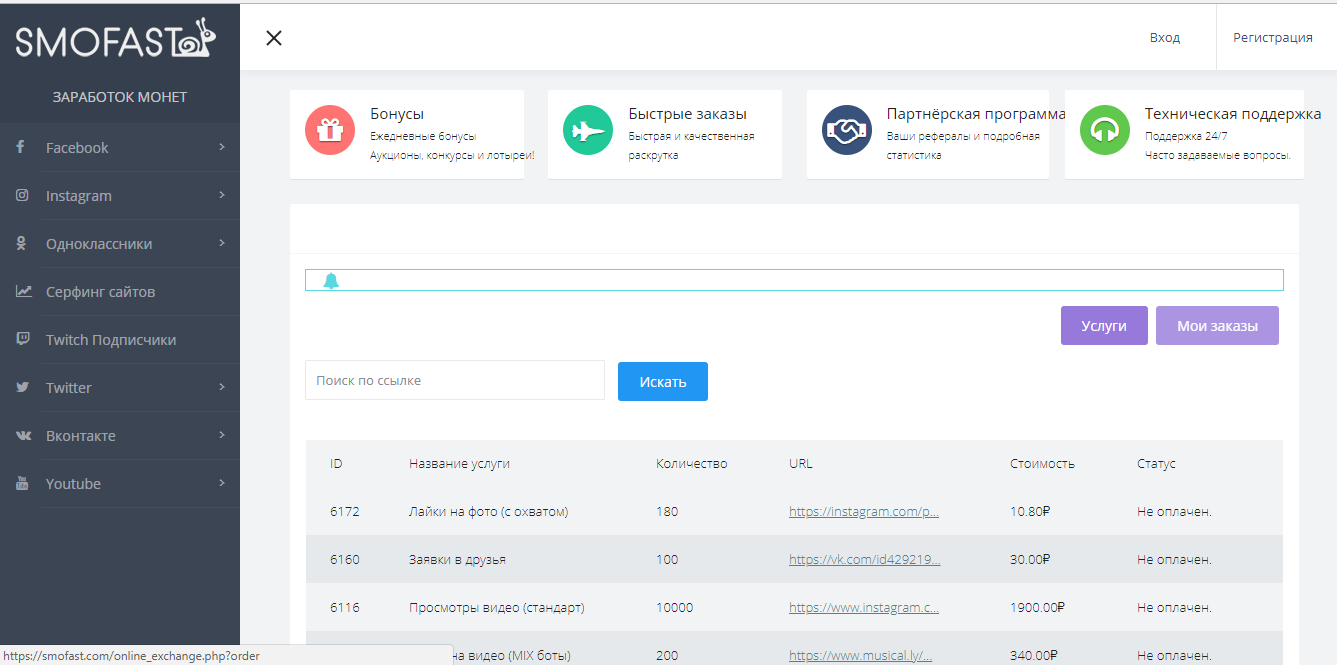Switch to the Мои заказы tab
Screen dimensions: 1337x665
pos(1217,325)
